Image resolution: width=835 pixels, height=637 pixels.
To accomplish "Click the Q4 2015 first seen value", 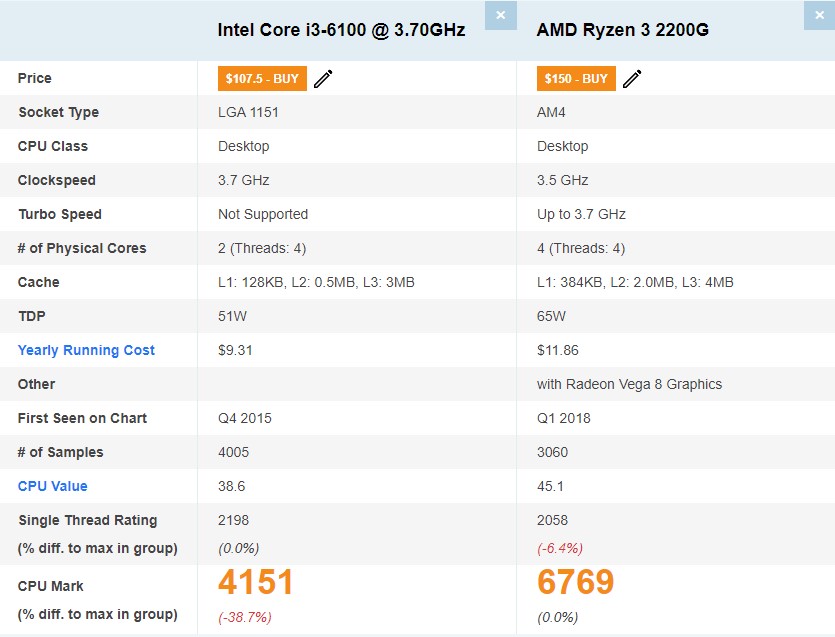I will [244, 418].
